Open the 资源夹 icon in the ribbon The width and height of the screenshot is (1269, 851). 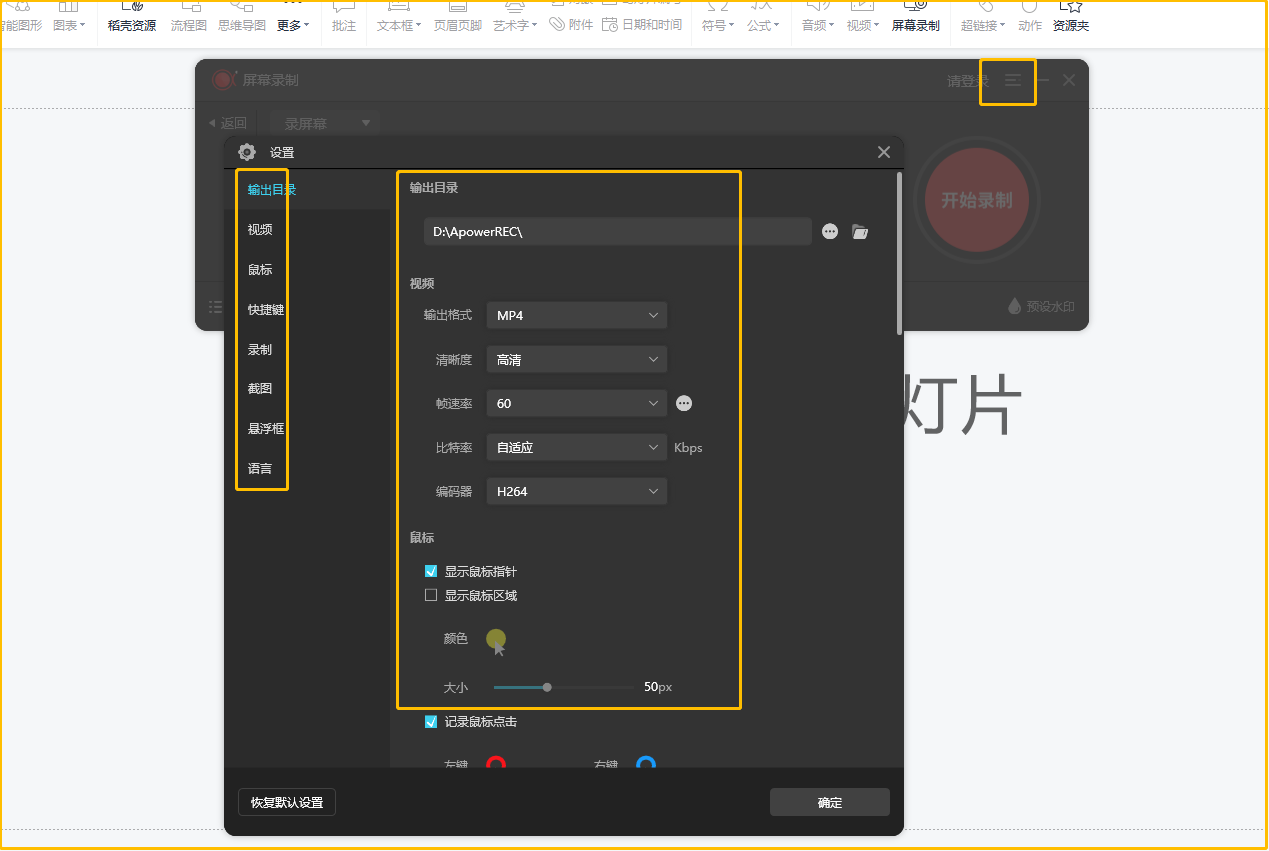[x=1071, y=16]
